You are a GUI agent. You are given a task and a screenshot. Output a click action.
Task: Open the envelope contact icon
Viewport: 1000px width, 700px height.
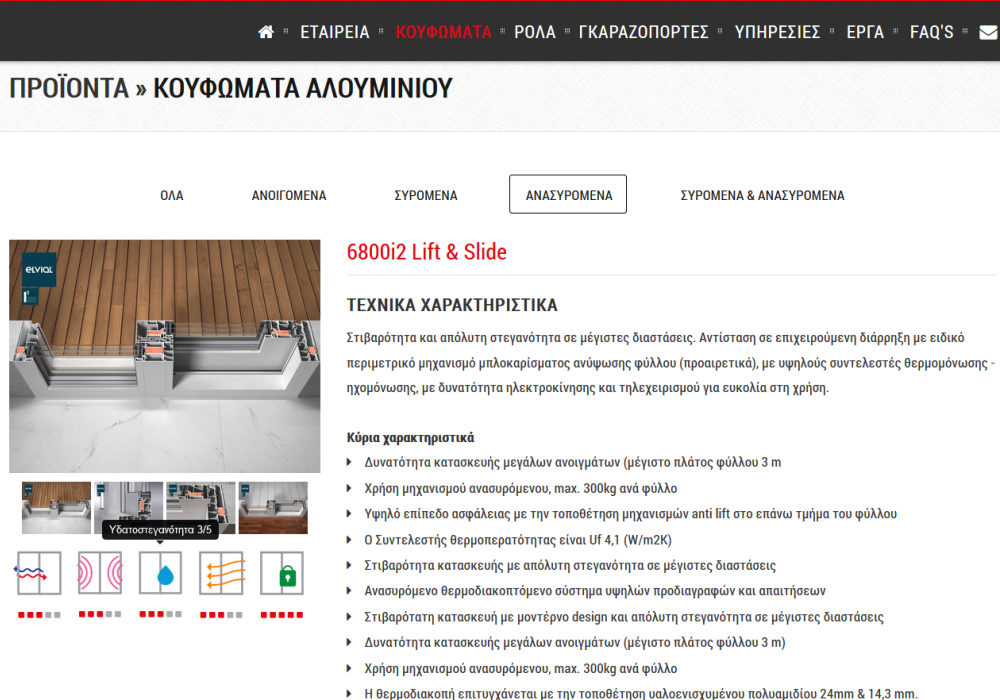[989, 32]
